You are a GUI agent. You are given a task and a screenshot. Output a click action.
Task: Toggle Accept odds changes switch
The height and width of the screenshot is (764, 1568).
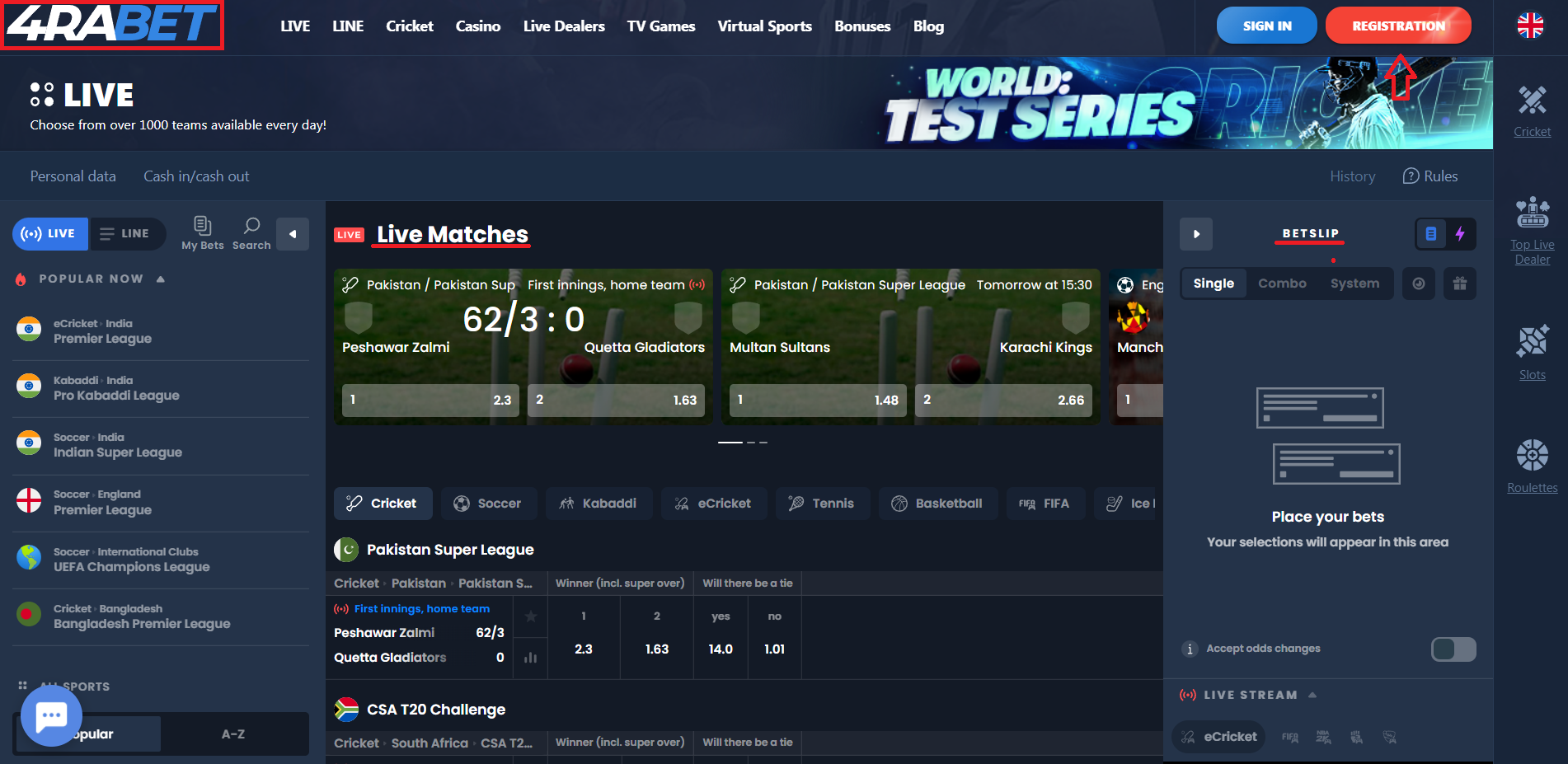1453,649
